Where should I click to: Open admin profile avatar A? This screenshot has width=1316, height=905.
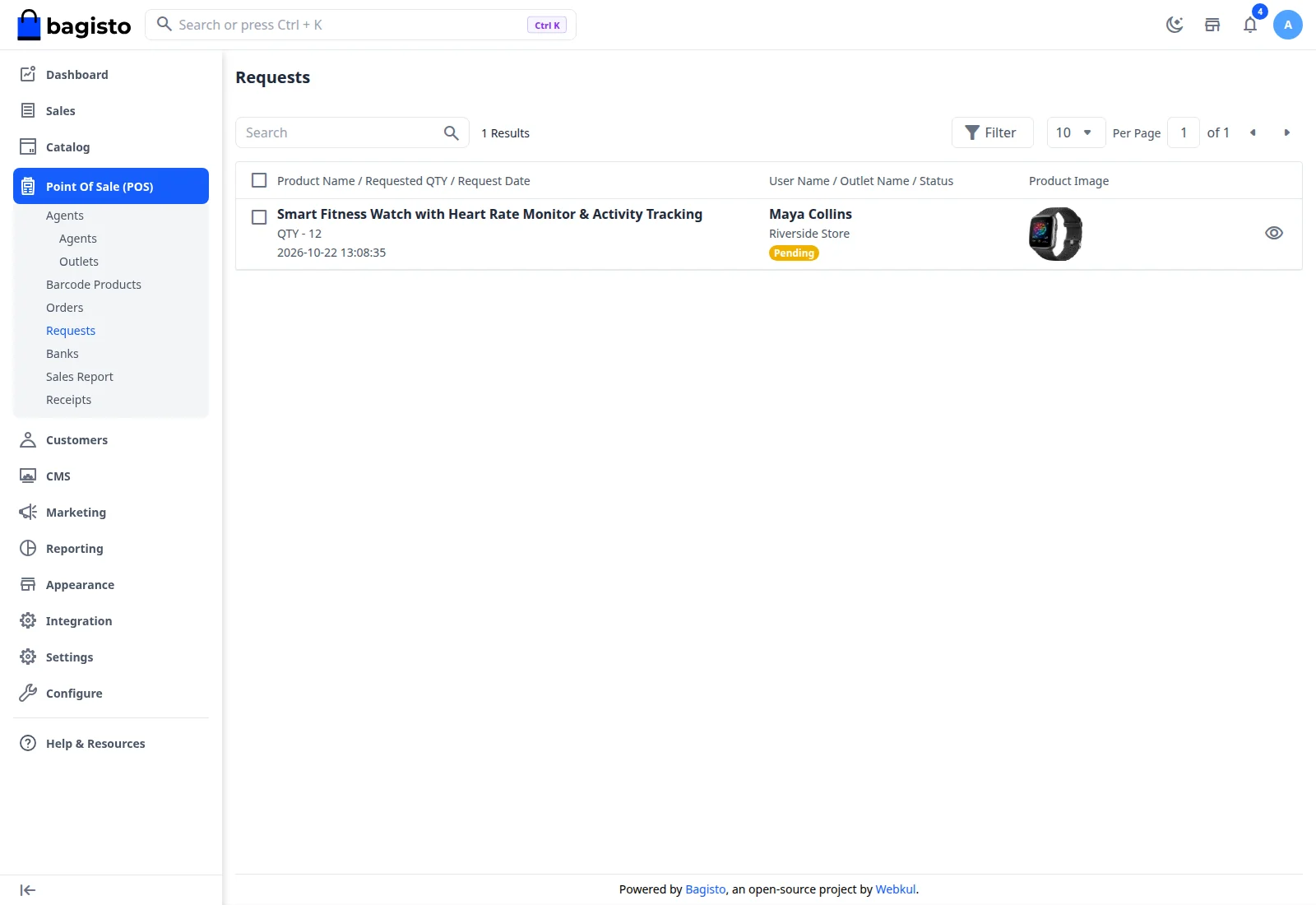[1288, 25]
